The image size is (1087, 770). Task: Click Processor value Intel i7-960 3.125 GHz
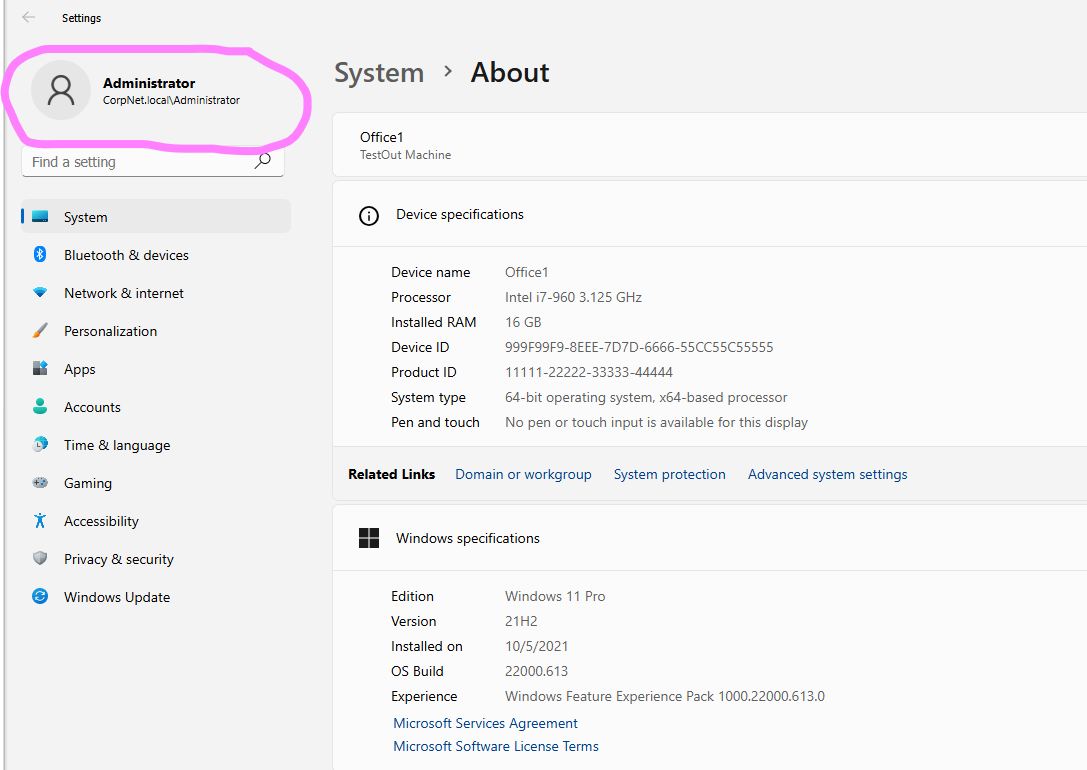click(573, 297)
